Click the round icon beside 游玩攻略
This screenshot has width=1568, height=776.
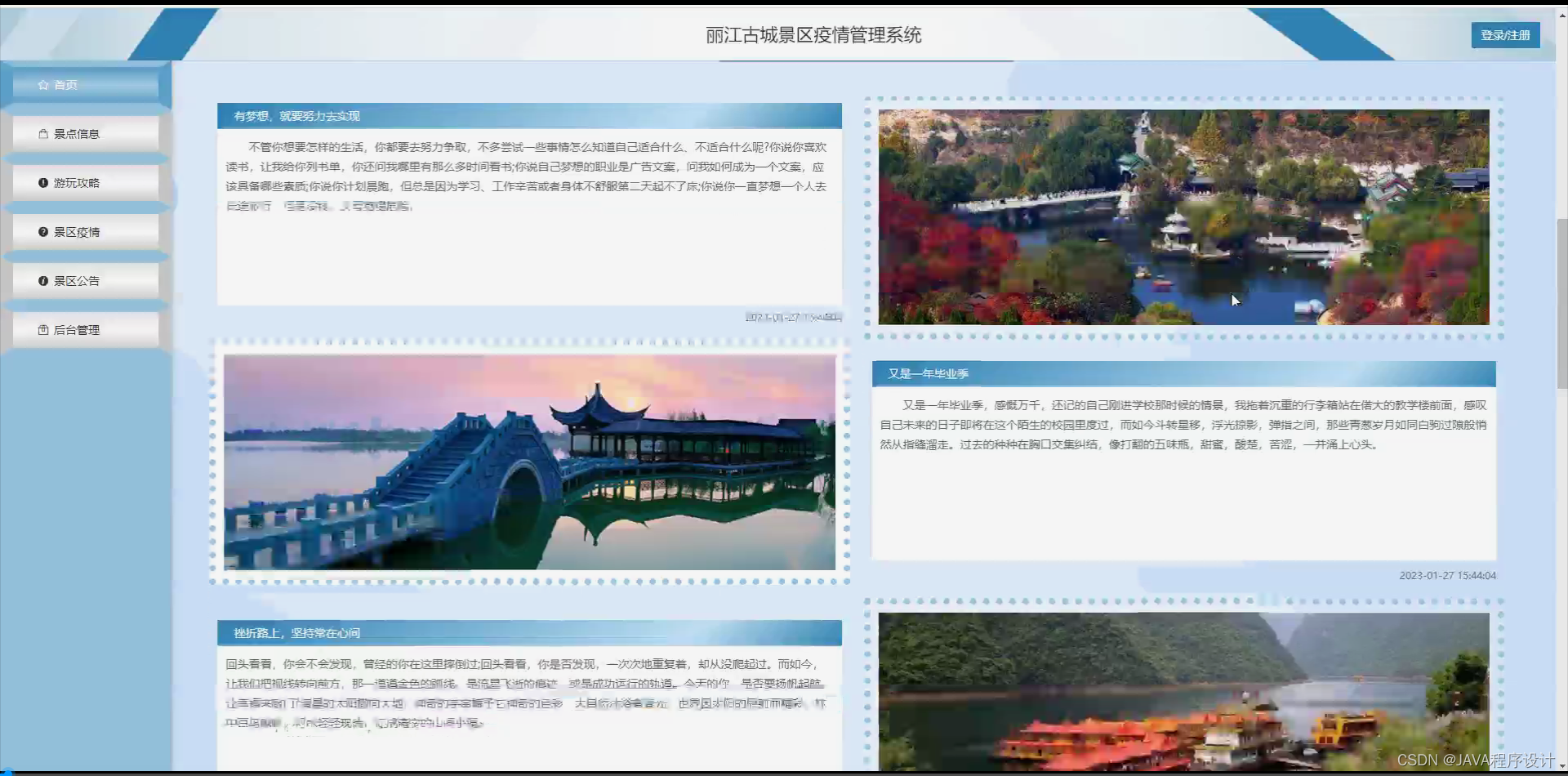[x=43, y=183]
